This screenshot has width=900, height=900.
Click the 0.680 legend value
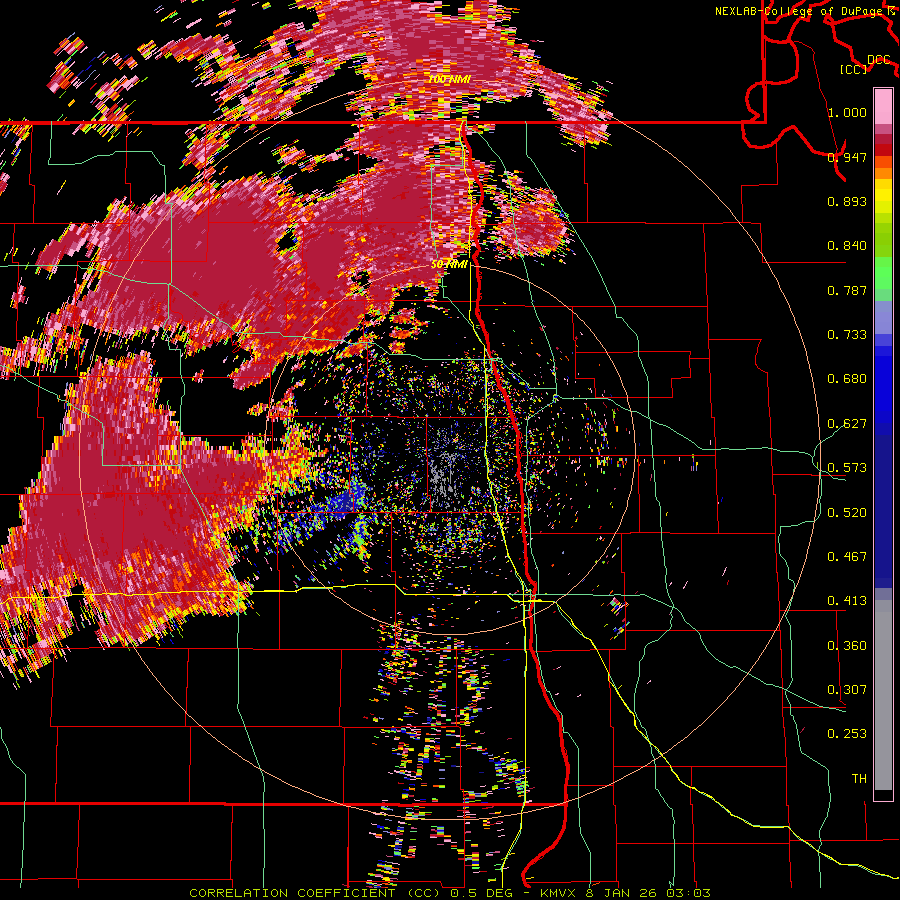(x=847, y=379)
